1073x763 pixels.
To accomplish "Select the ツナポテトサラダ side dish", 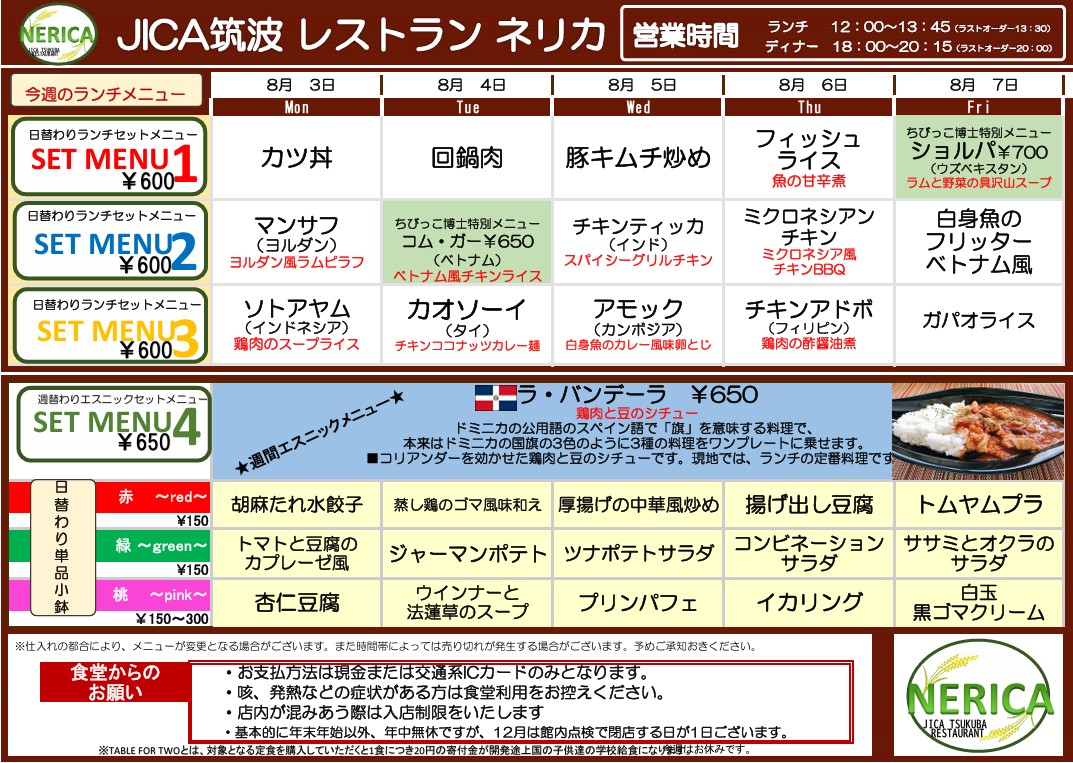I will coord(638,553).
